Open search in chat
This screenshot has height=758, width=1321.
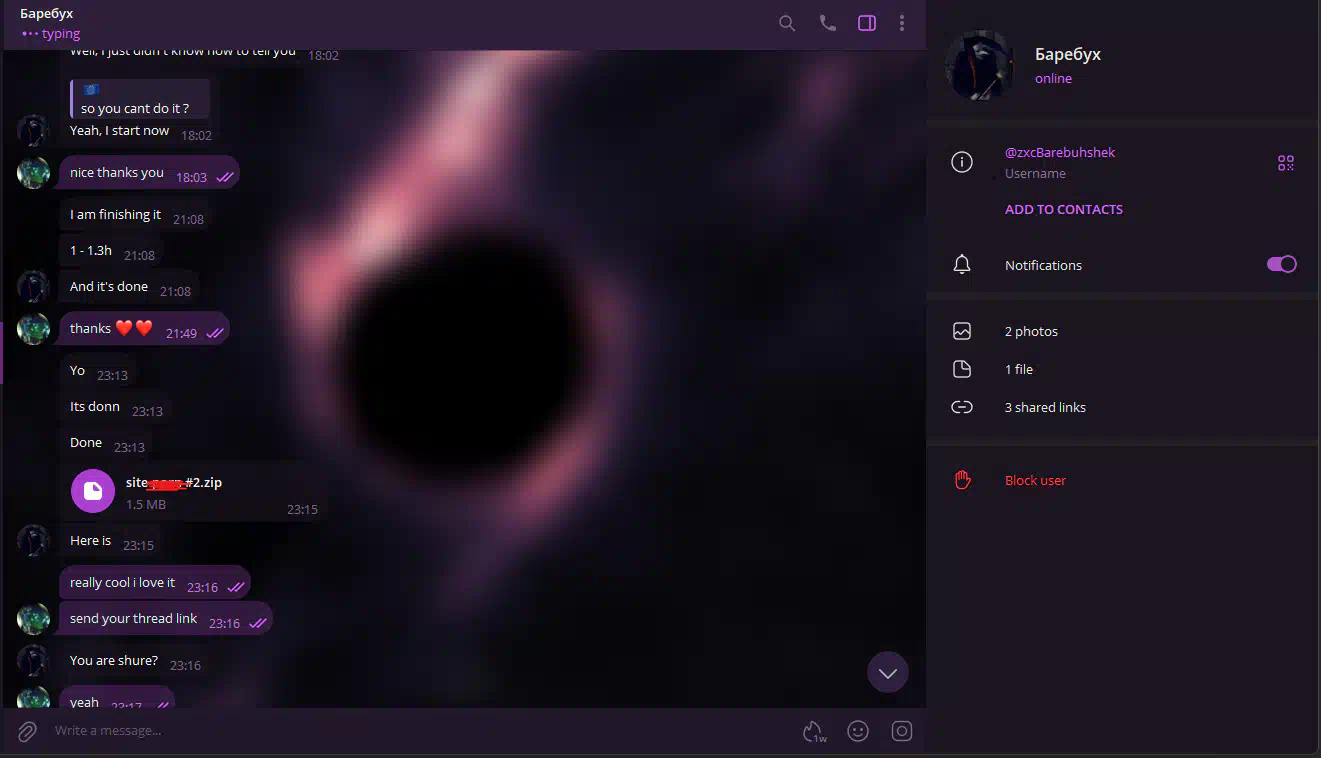(x=787, y=23)
